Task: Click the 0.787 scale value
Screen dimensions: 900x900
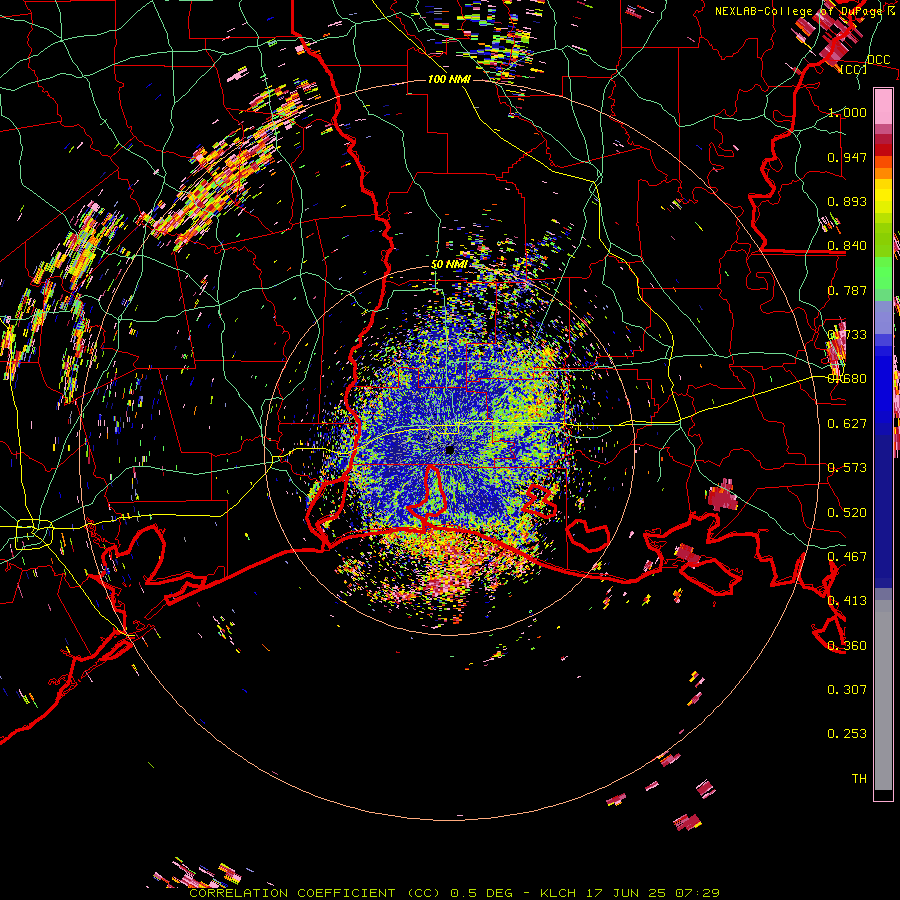Action: pyautogui.click(x=847, y=290)
